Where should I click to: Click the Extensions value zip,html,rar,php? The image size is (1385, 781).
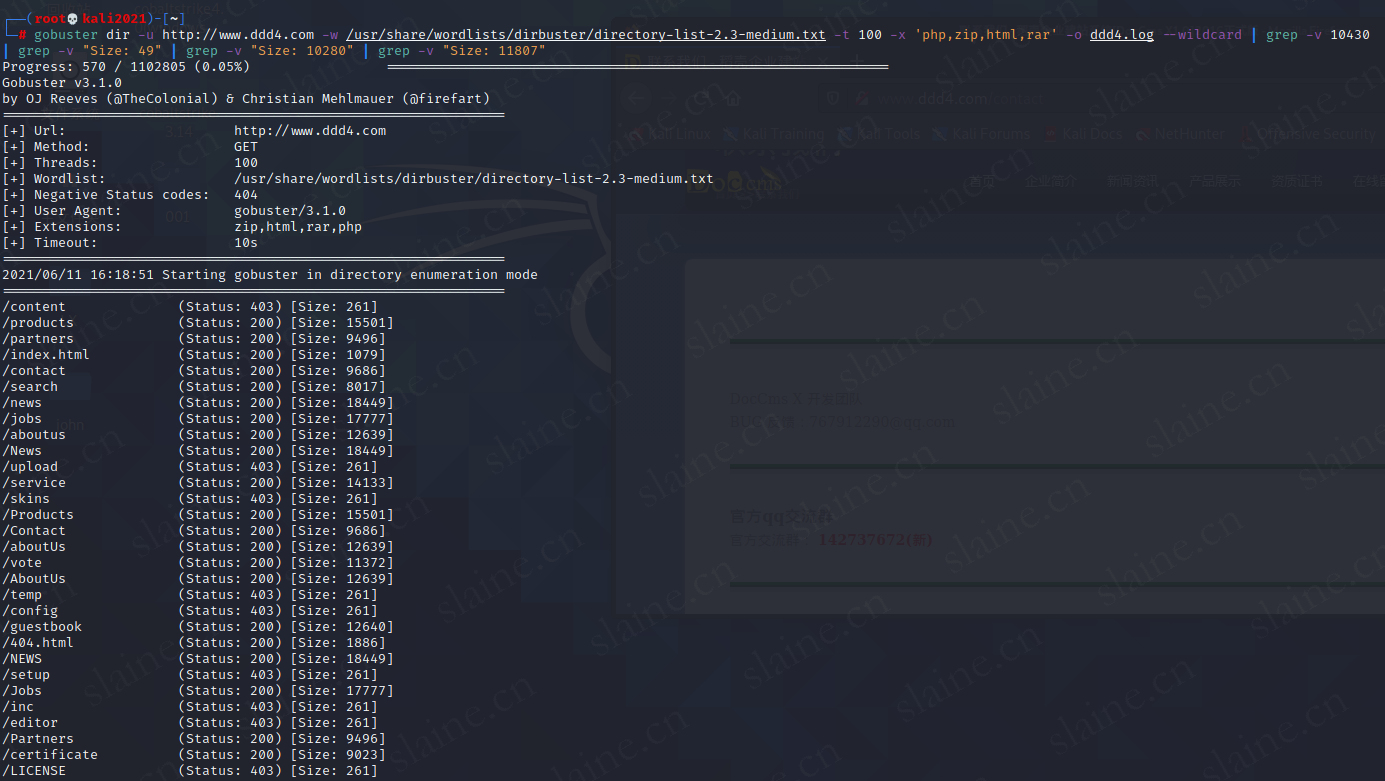click(x=298, y=227)
